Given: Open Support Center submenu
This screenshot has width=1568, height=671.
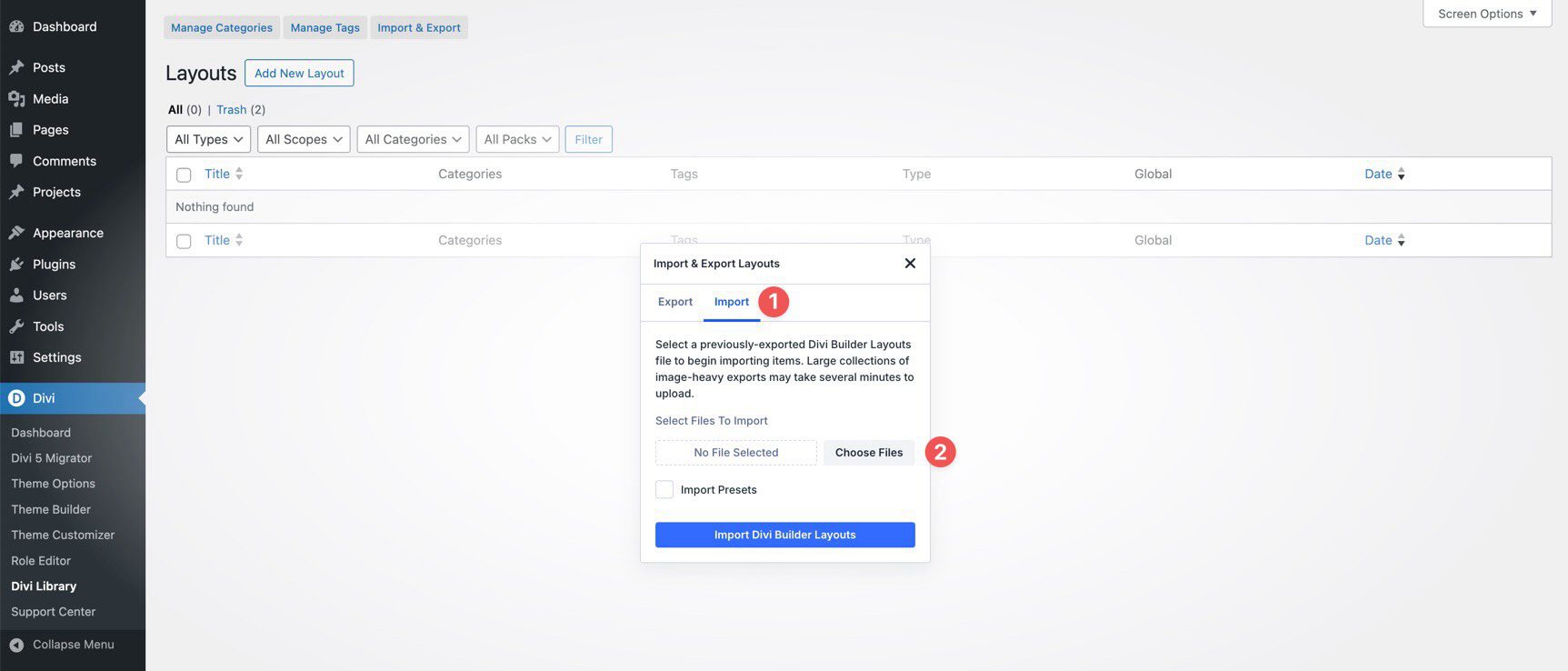Looking at the screenshot, I should pos(53,612).
